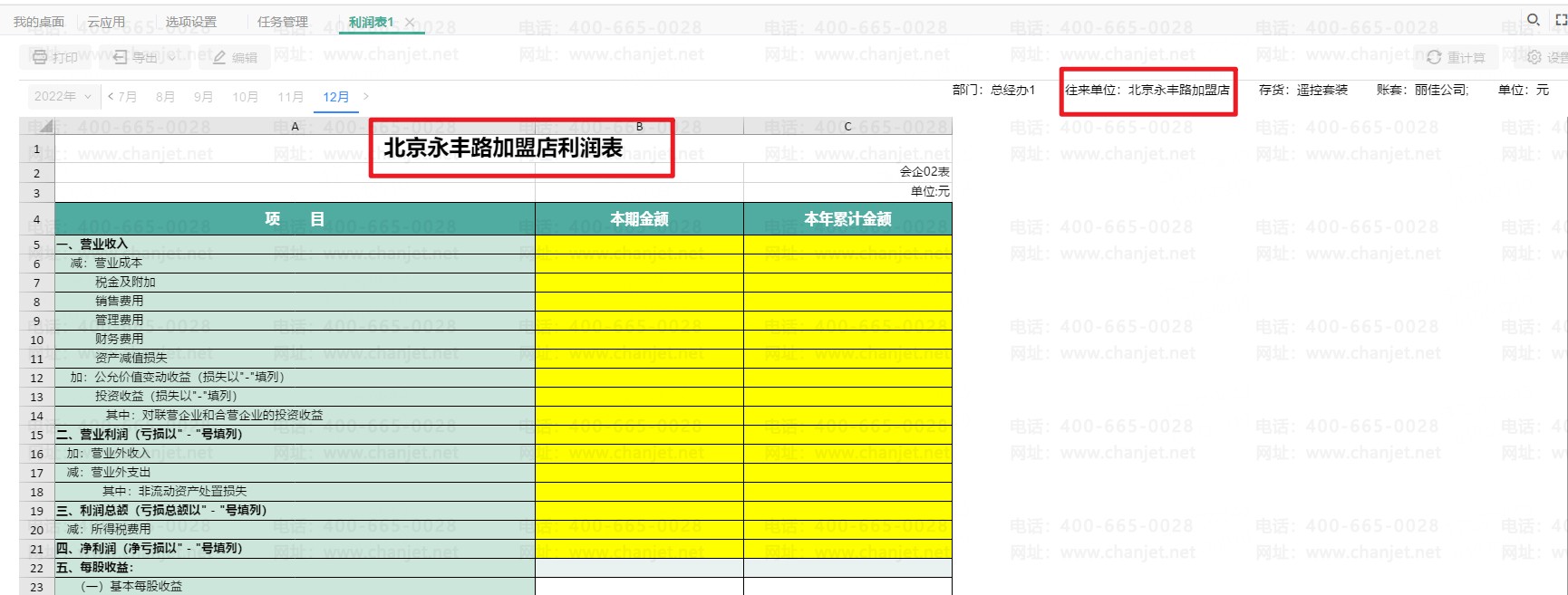This screenshot has width=1568, height=595.
Task: Click the 部门：总经办1 filter text
Action: coord(993,90)
